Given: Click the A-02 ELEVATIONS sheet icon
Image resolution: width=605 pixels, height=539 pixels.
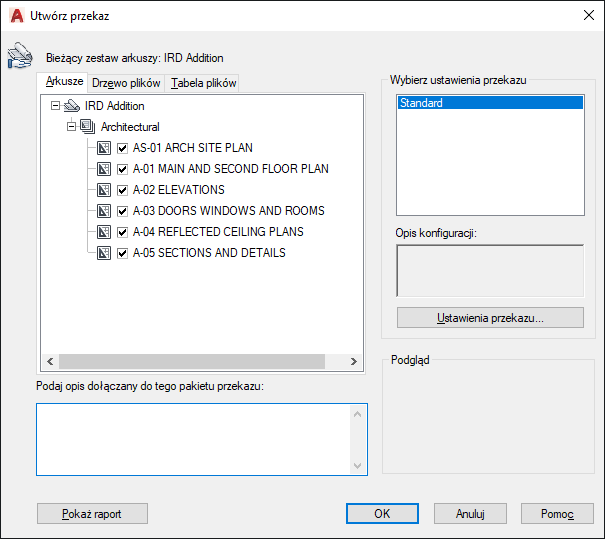Looking at the screenshot, I should point(103,190).
